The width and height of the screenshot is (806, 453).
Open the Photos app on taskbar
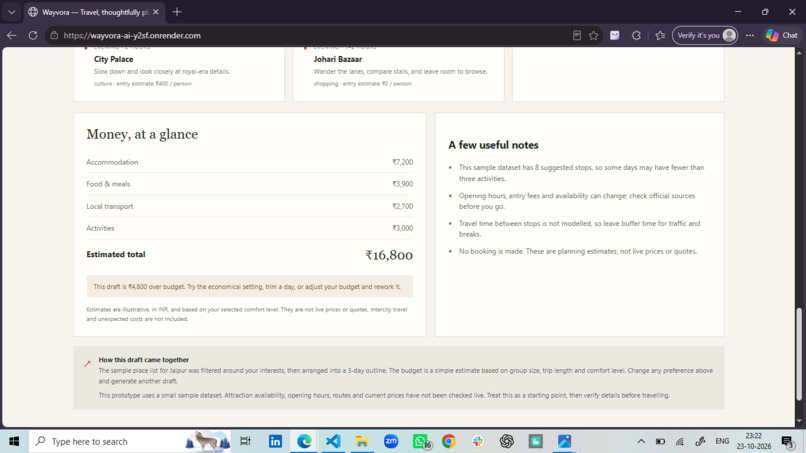[x=564, y=441]
